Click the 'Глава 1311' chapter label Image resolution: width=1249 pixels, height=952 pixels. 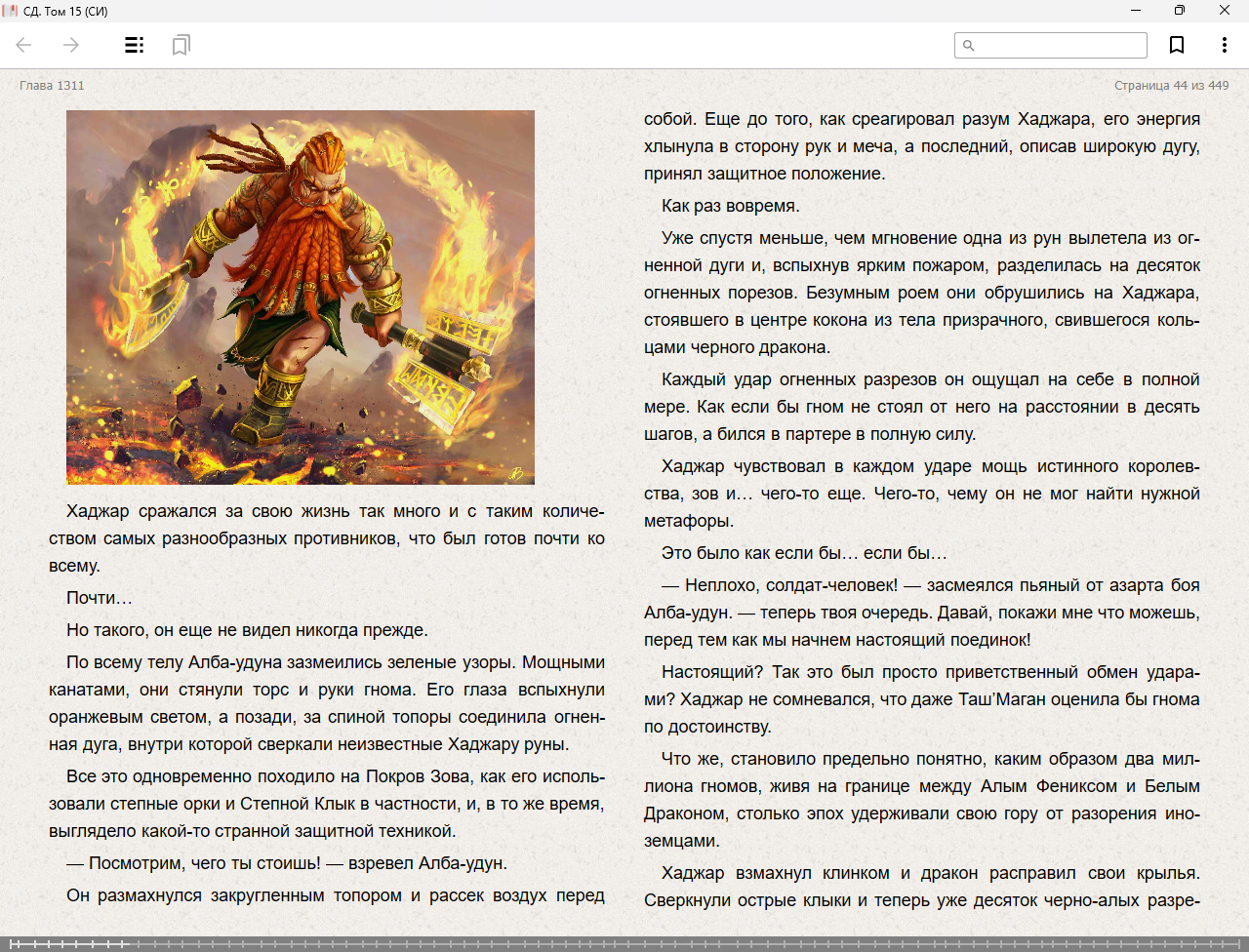(52, 86)
